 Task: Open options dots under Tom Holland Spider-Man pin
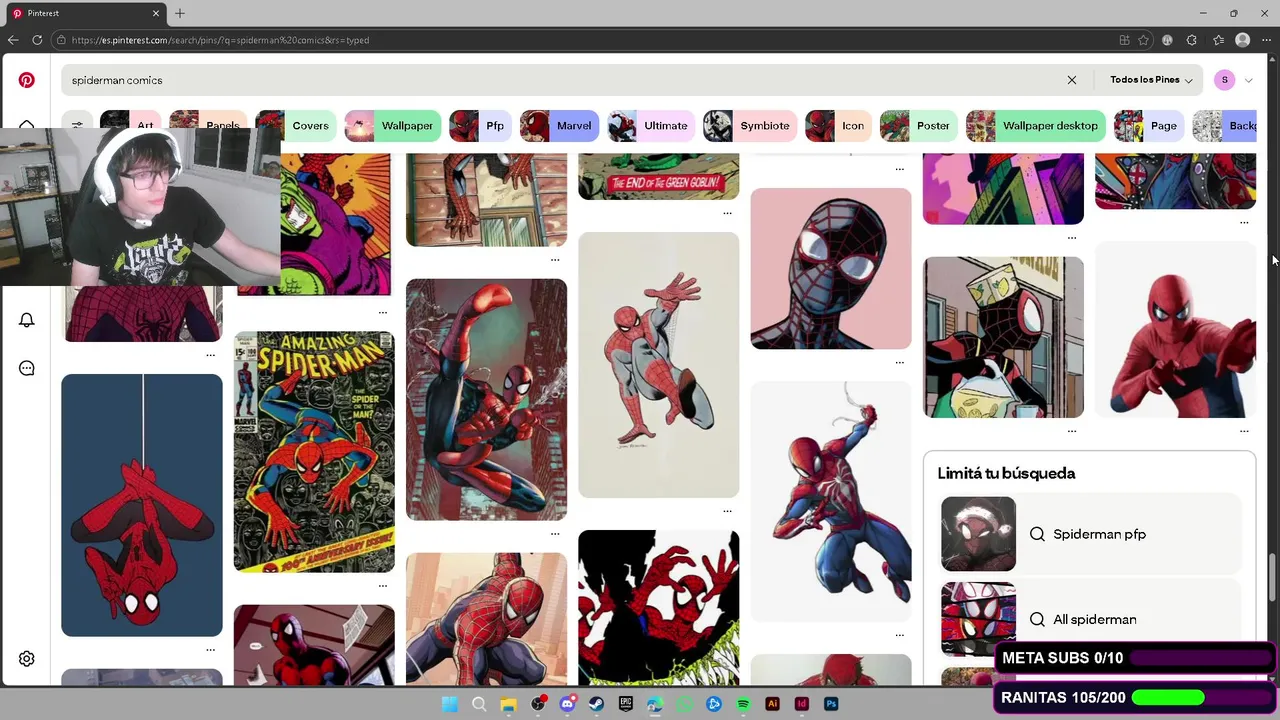tap(1244, 431)
